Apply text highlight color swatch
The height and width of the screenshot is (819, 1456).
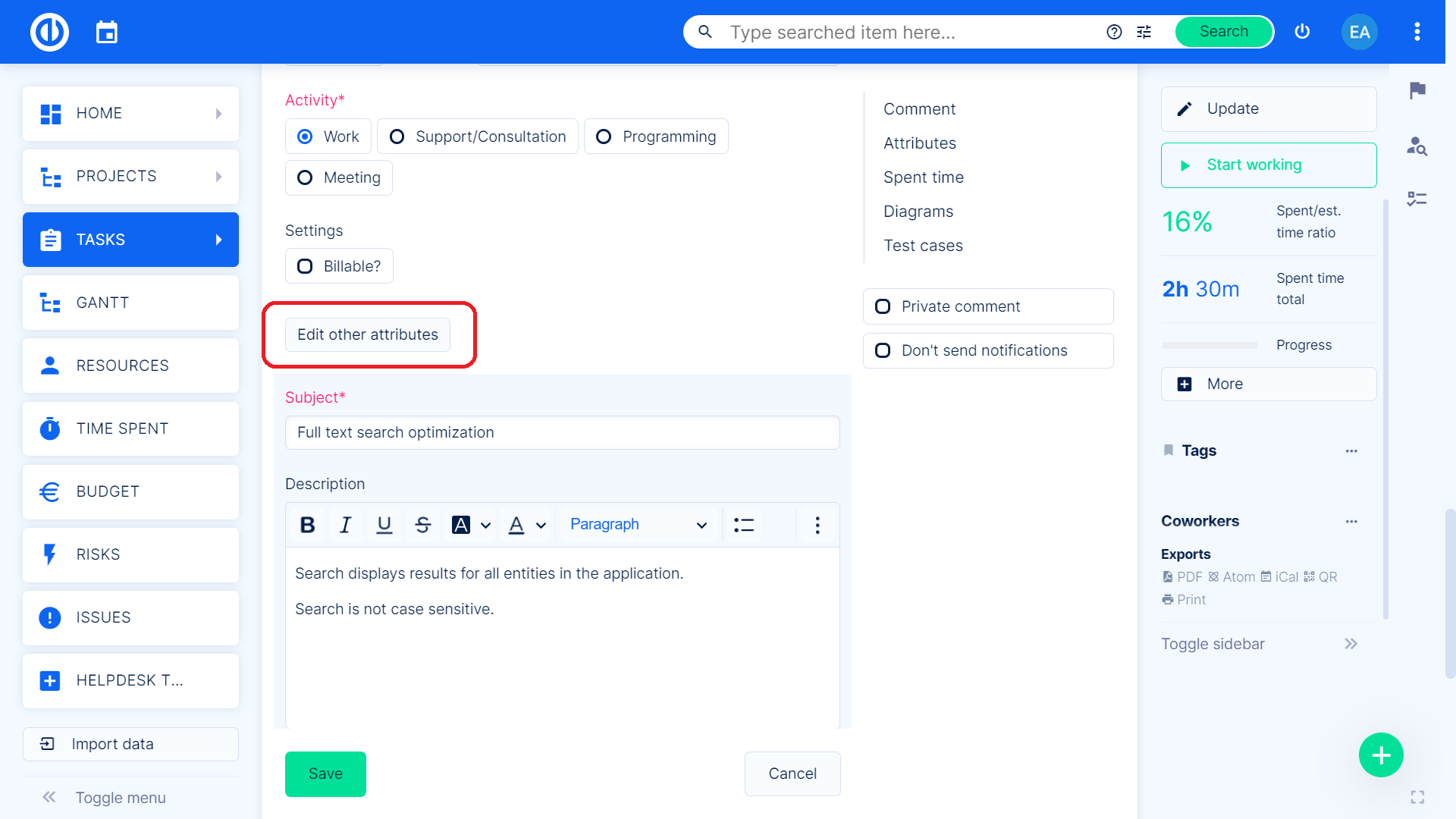[x=461, y=525]
